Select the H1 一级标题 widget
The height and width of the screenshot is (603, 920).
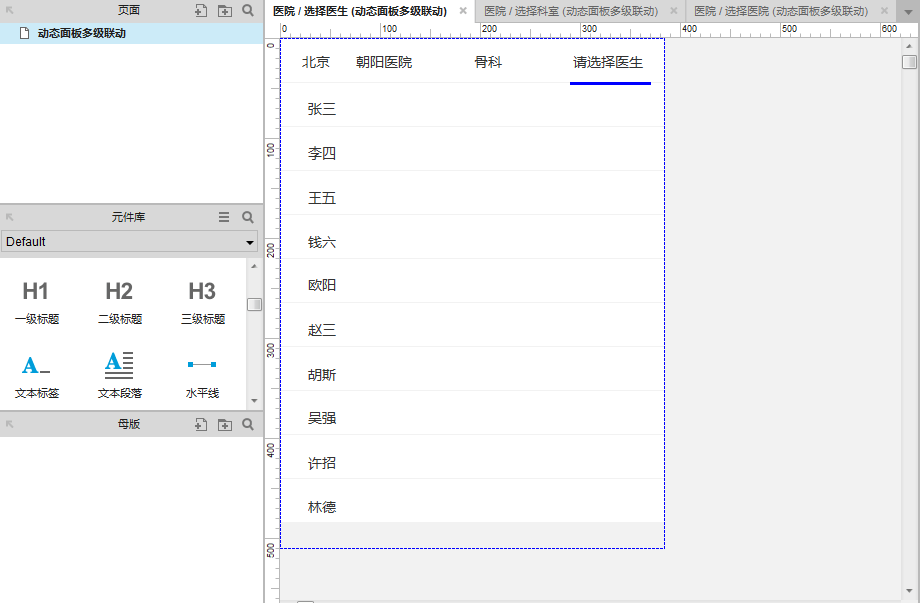coord(36,300)
